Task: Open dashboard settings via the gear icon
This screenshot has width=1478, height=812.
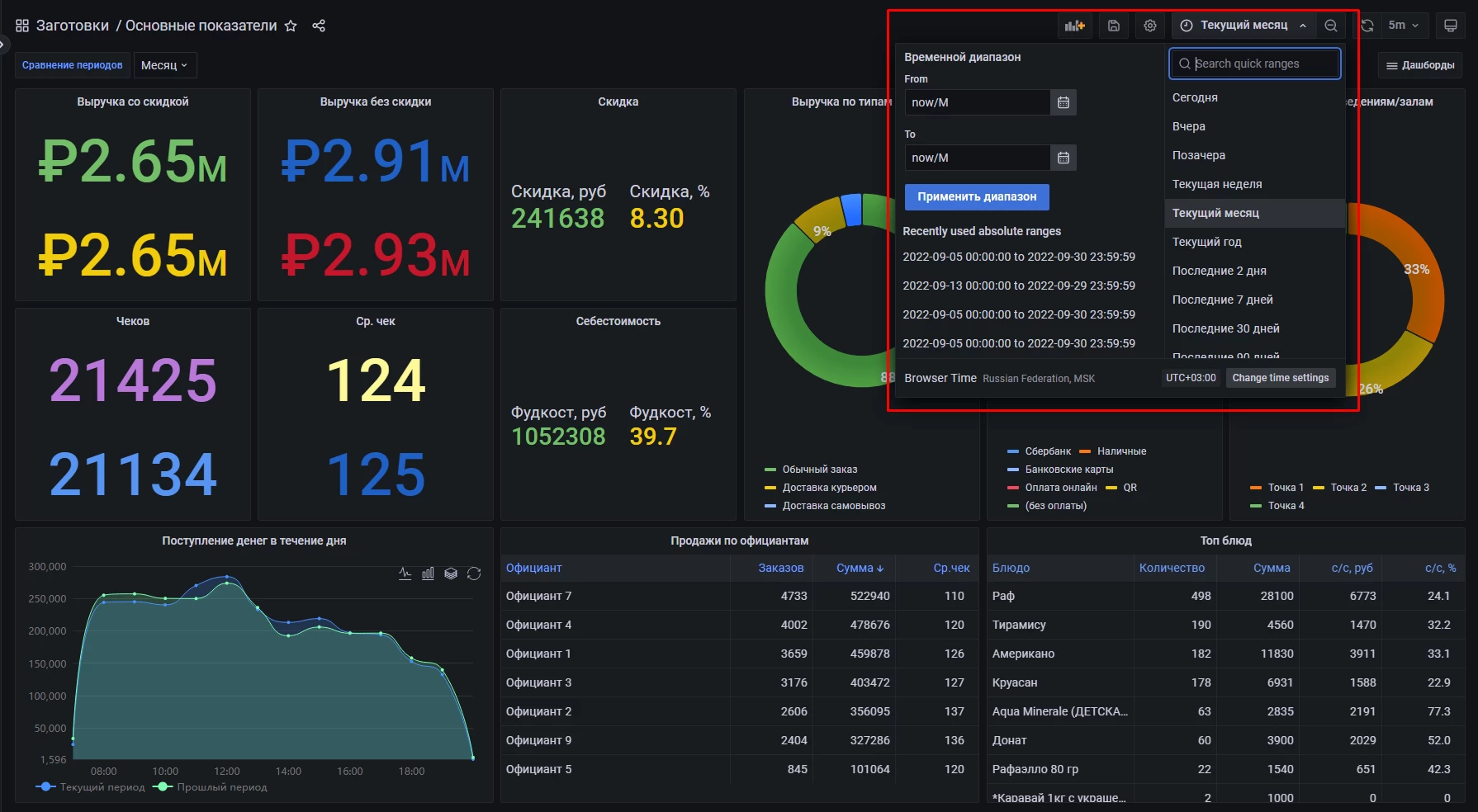Action: [x=1149, y=26]
